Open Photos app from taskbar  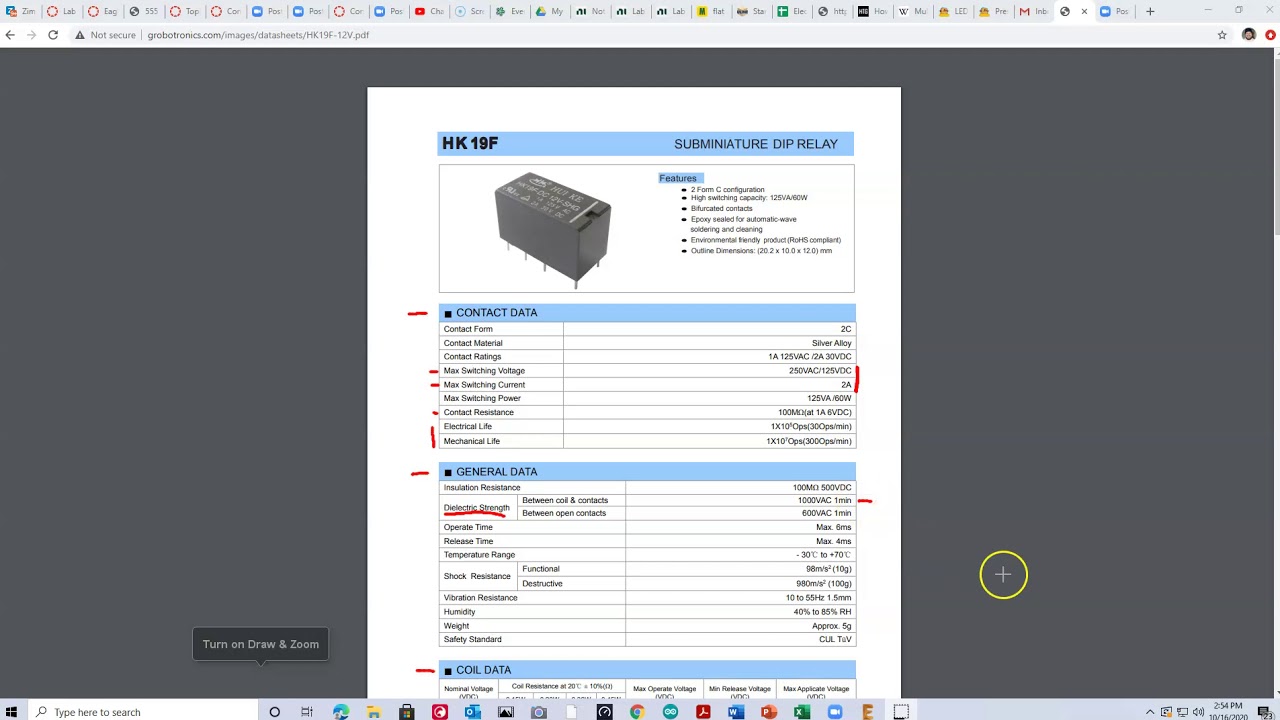505,712
